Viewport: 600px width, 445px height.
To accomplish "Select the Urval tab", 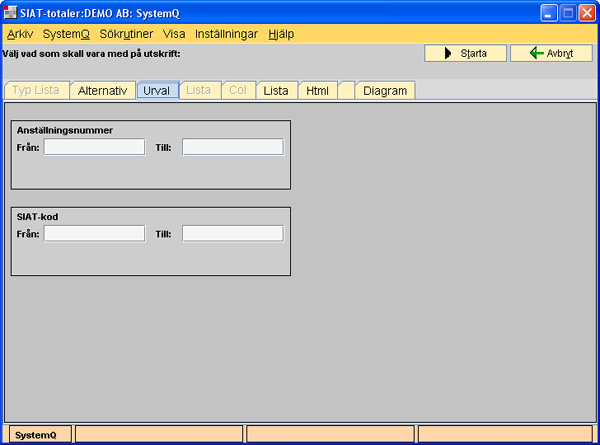I will [157, 91].
